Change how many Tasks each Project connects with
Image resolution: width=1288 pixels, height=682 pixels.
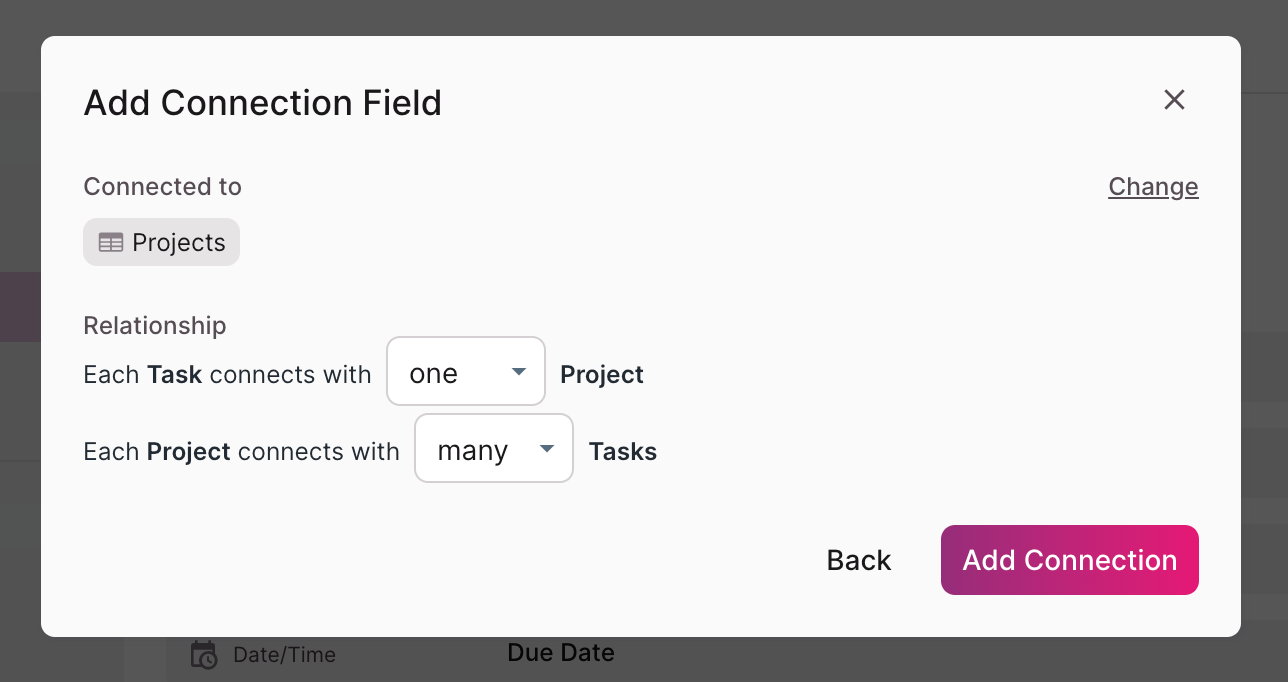click(x=493, y=448)
